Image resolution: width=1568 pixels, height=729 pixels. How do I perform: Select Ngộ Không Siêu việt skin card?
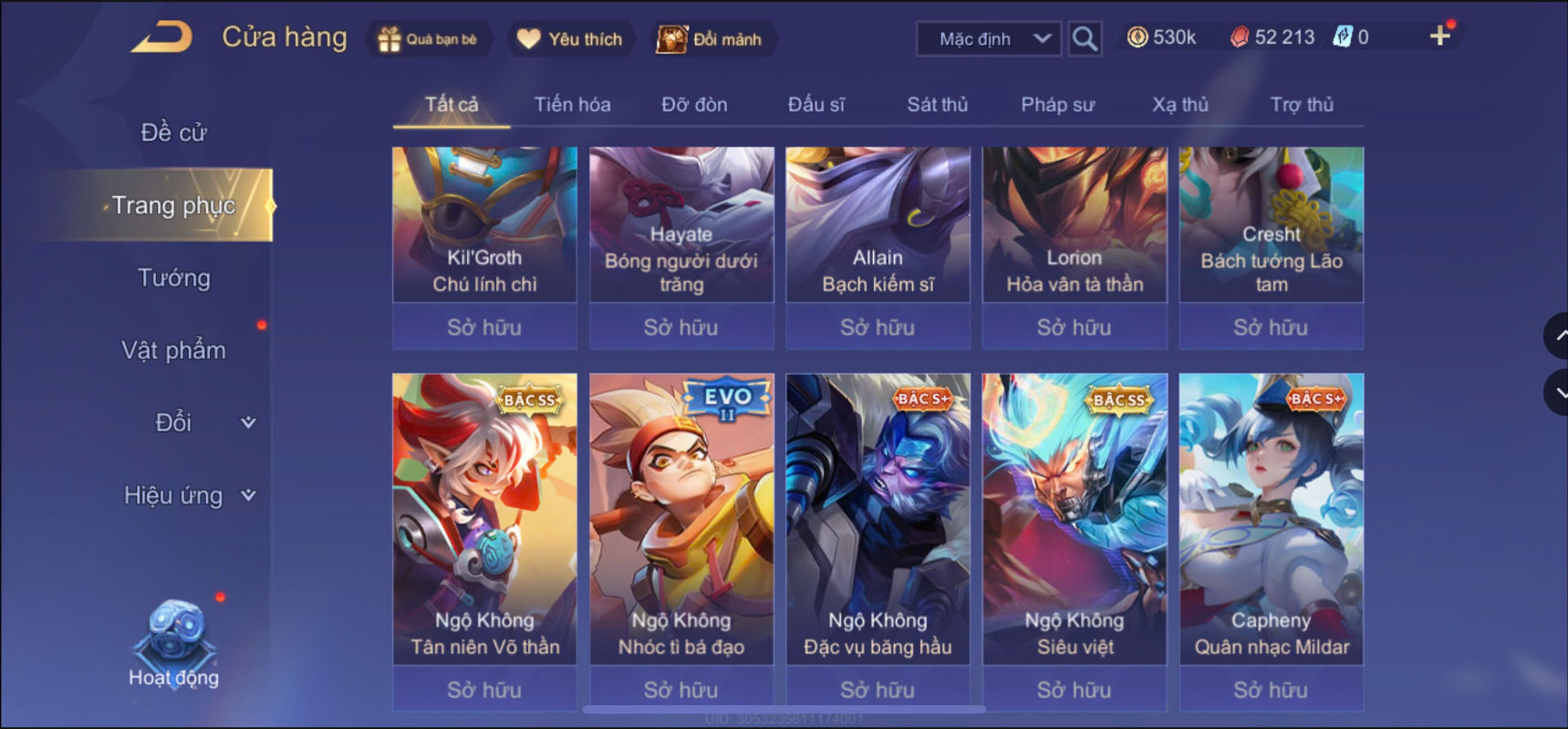point(1075,519)
